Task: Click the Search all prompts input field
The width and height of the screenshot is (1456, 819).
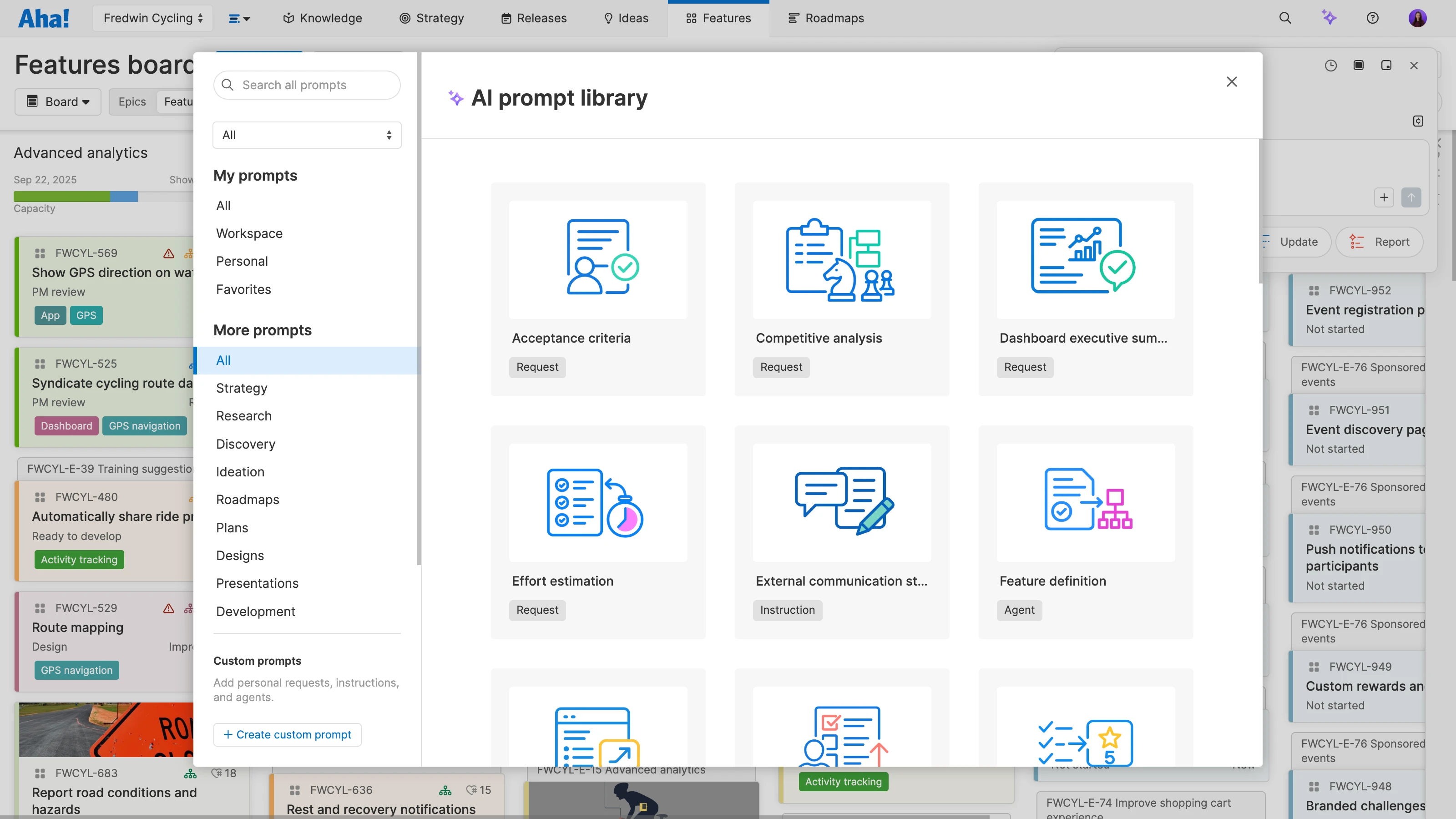Action: (307, 85)
